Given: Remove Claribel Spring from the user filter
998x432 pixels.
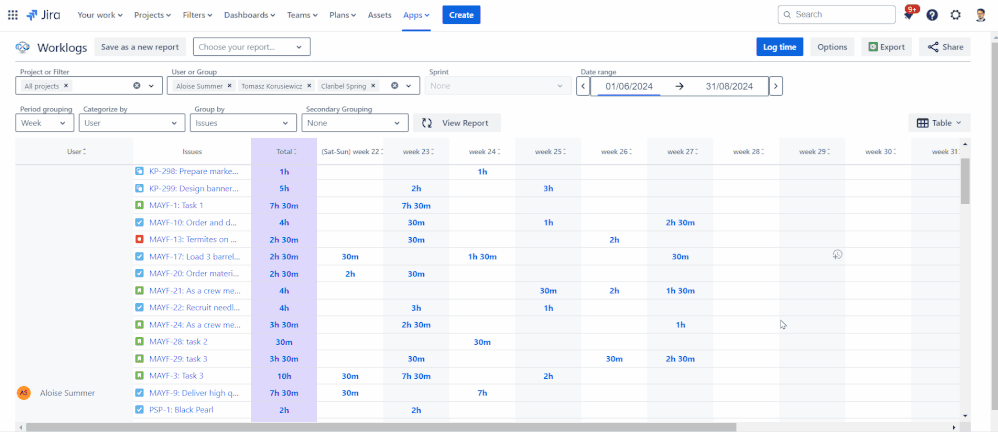Looking at the screenshot, I should [373, 85].
